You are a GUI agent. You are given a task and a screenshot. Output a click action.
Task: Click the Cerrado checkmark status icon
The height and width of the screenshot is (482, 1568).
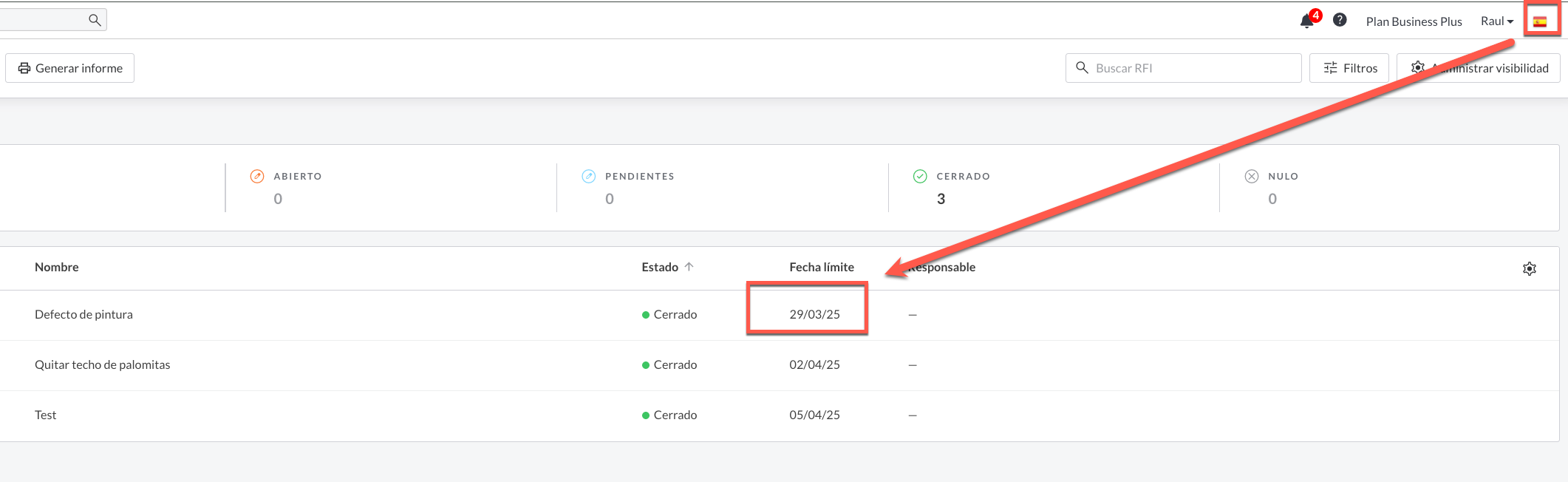[x=920, y=176]
